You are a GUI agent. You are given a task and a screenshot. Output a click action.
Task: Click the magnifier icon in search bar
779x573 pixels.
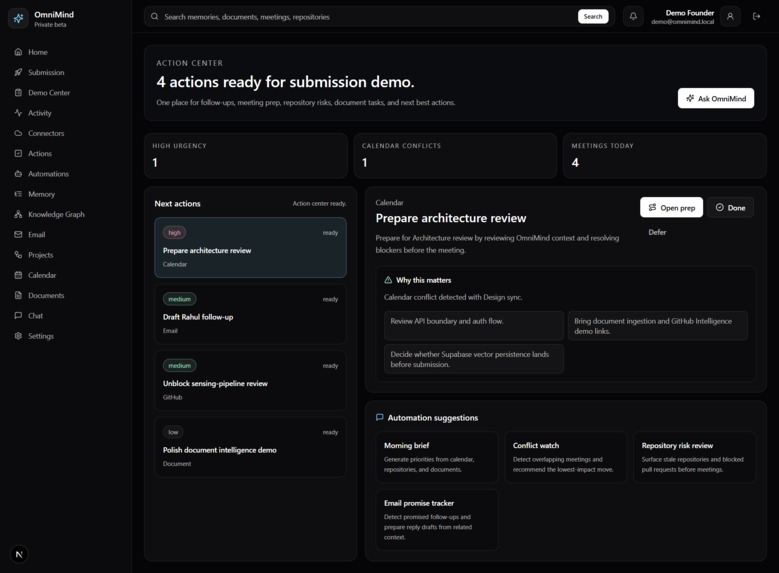[x=155, y=16]
